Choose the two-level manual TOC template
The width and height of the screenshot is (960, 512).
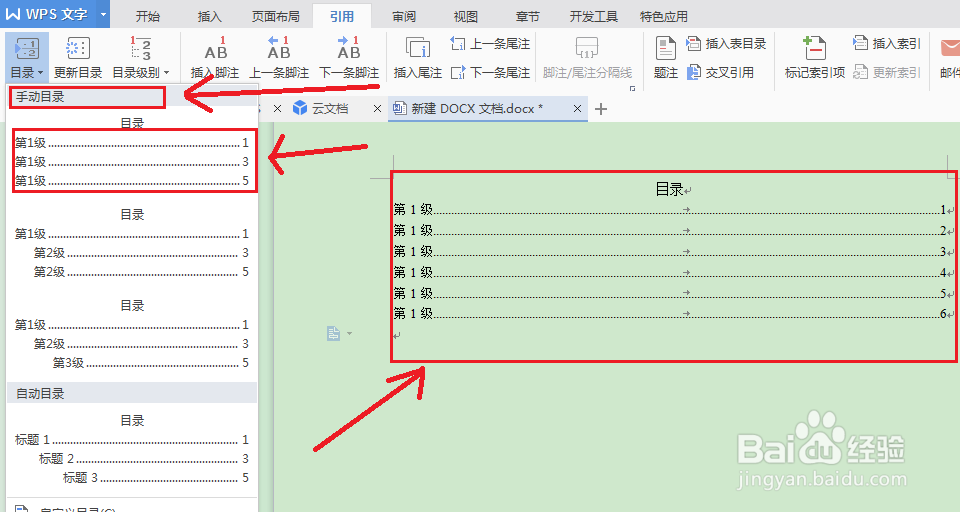[132, 244]
